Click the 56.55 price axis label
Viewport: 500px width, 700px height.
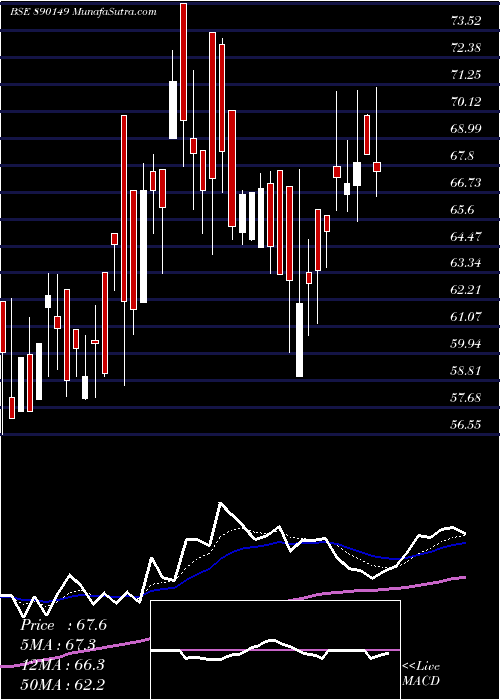click(x=466, y=424)
